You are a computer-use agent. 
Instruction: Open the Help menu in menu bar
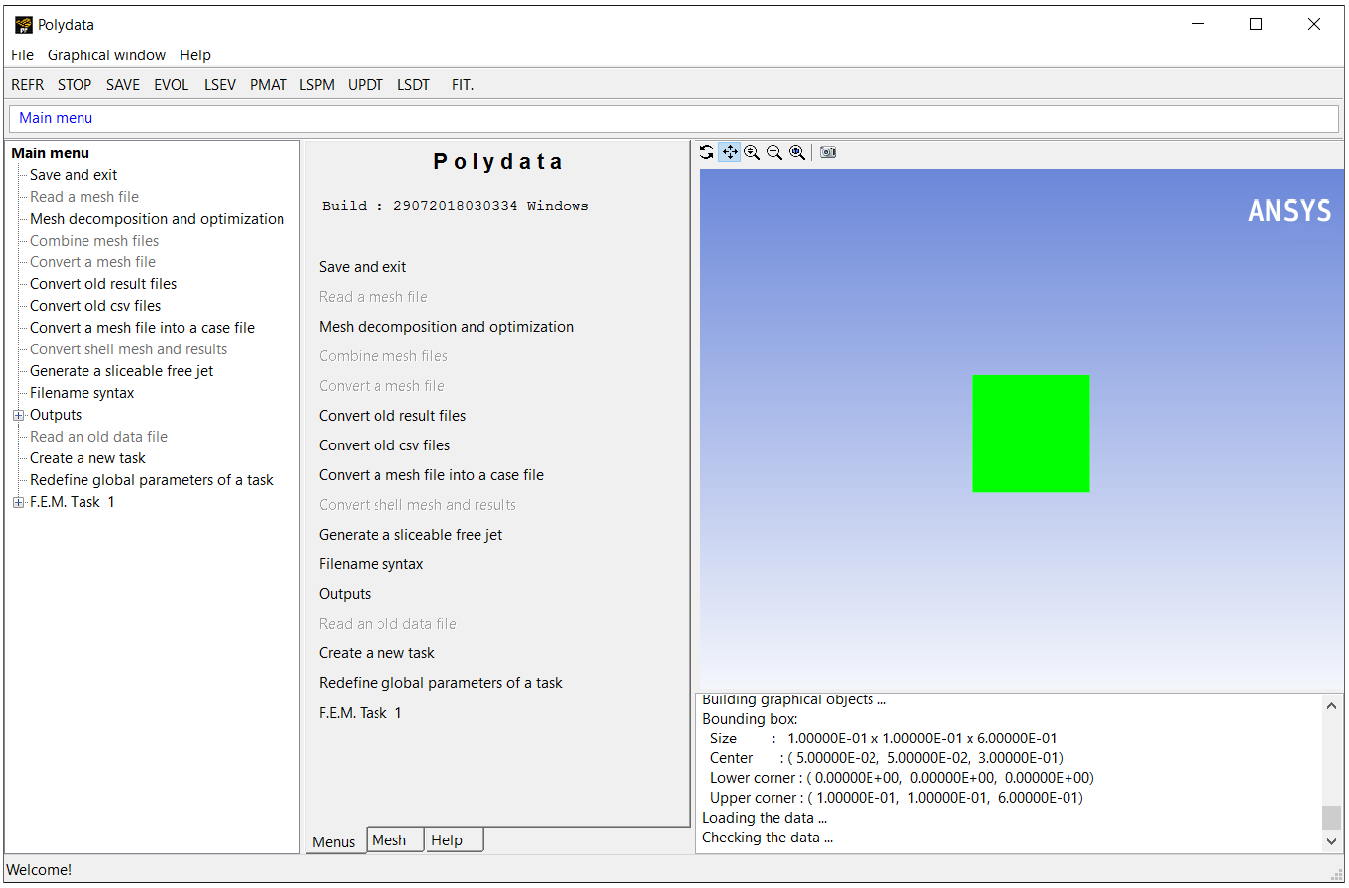pyautogui.click(x=195, y=55)
